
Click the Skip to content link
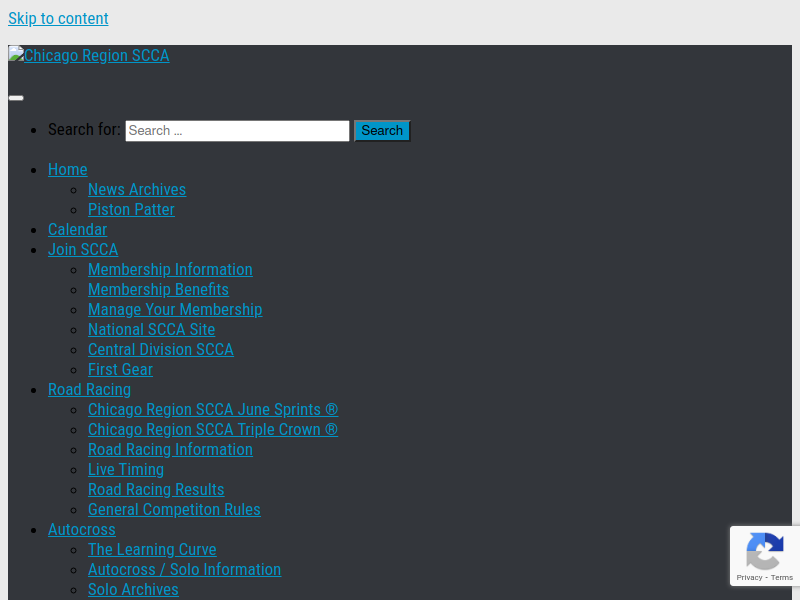tap(58, 18)
